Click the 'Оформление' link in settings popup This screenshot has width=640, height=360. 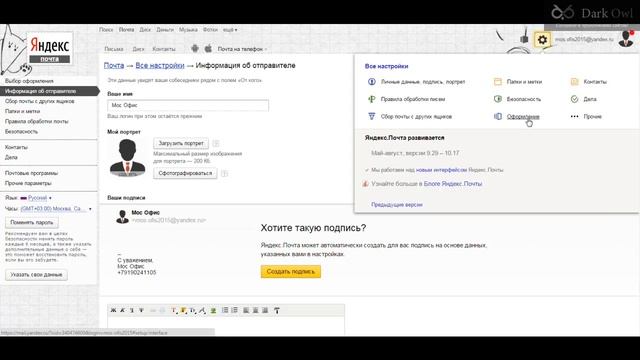(x=523, y=116)
